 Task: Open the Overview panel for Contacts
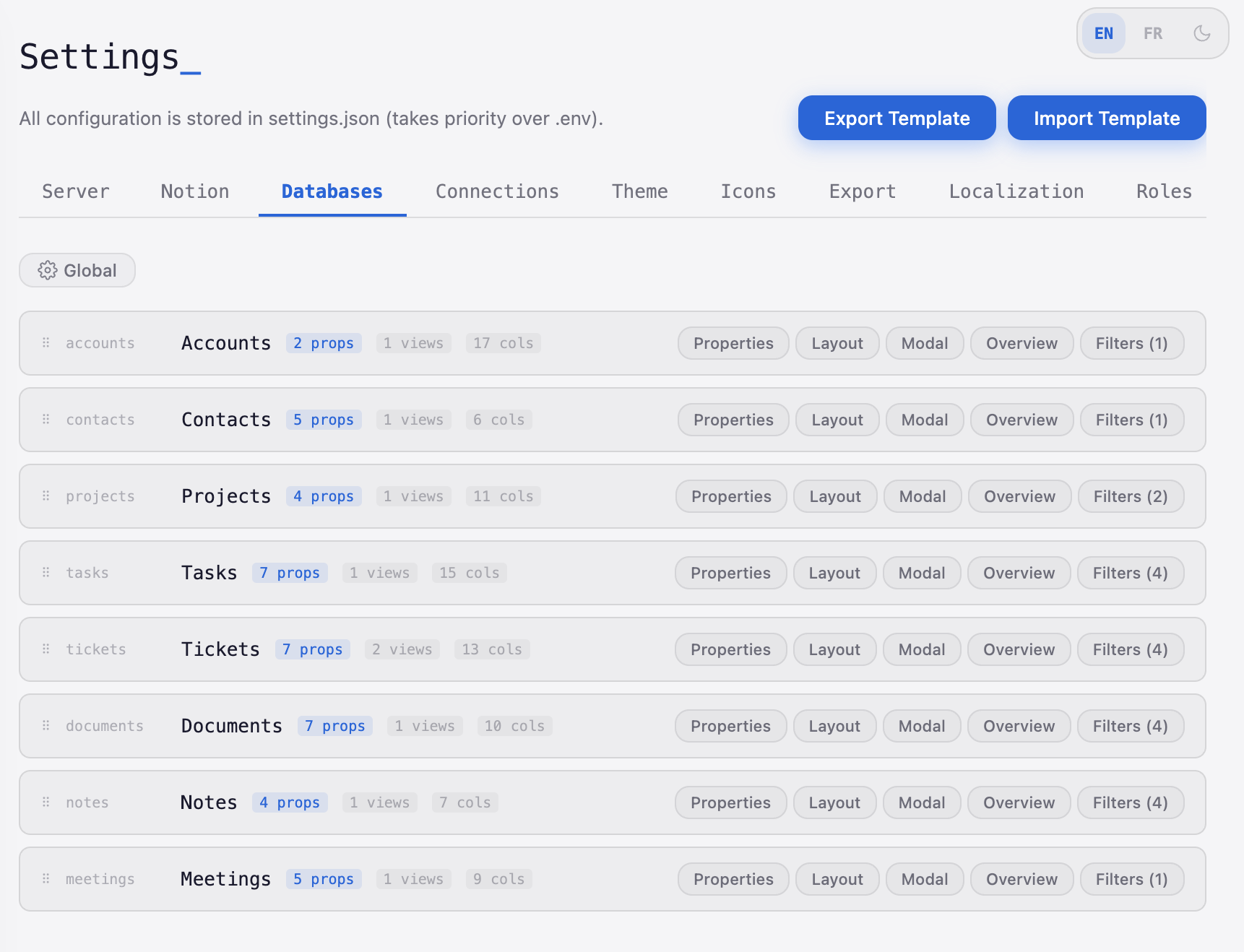click(x=1021, y=420)
